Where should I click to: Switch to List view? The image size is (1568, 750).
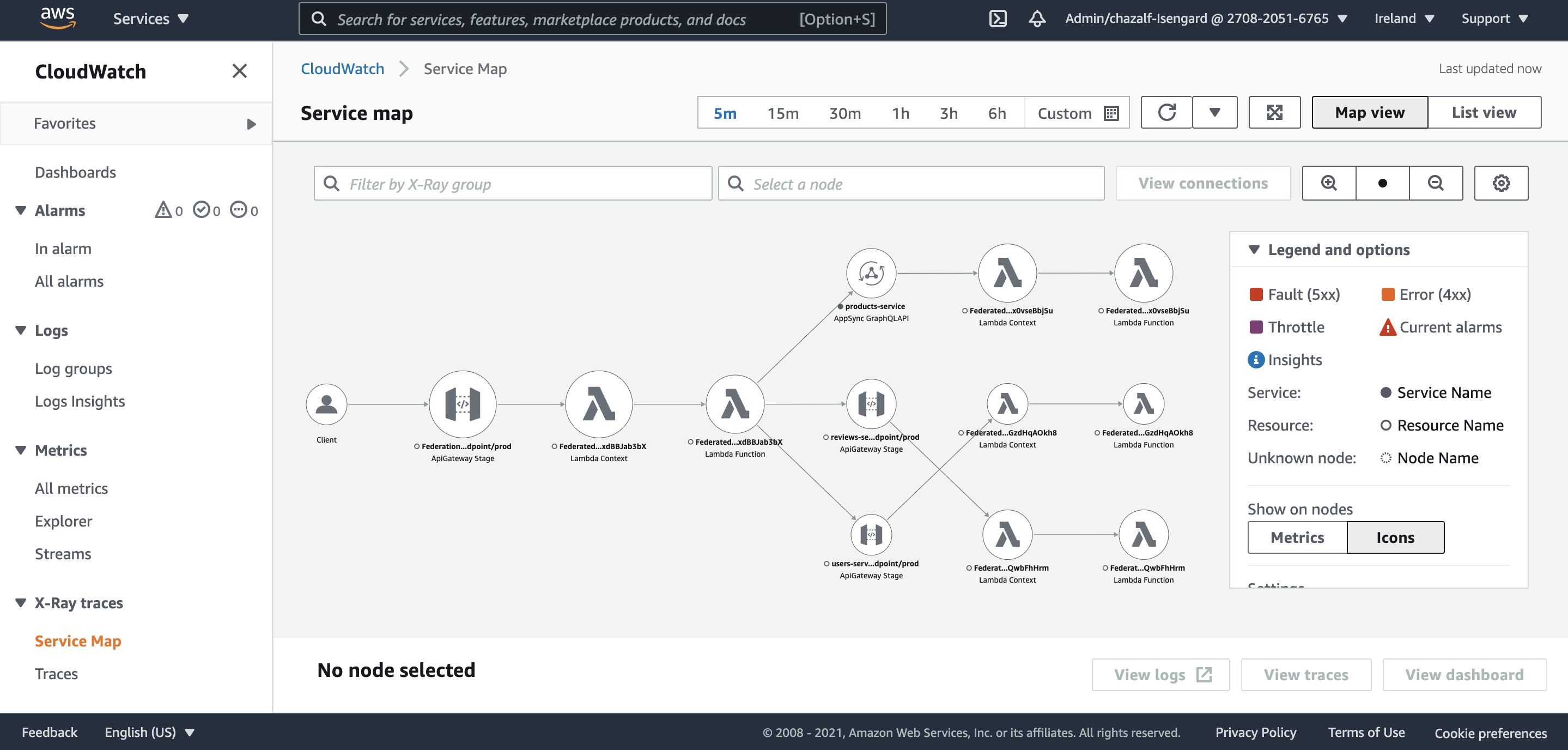click(x=1484, y=113)
